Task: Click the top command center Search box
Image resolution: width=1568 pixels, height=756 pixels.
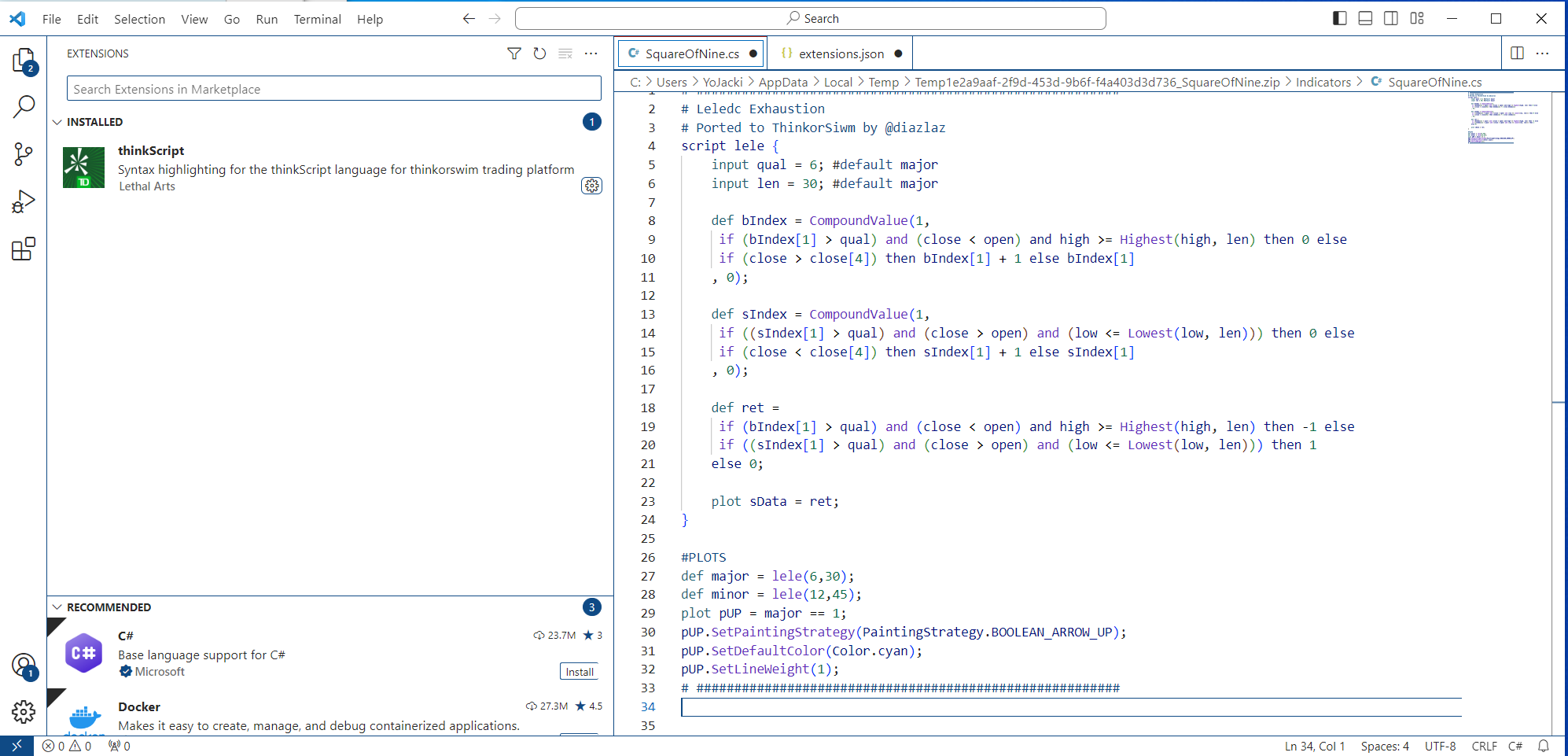Action: 811,19
